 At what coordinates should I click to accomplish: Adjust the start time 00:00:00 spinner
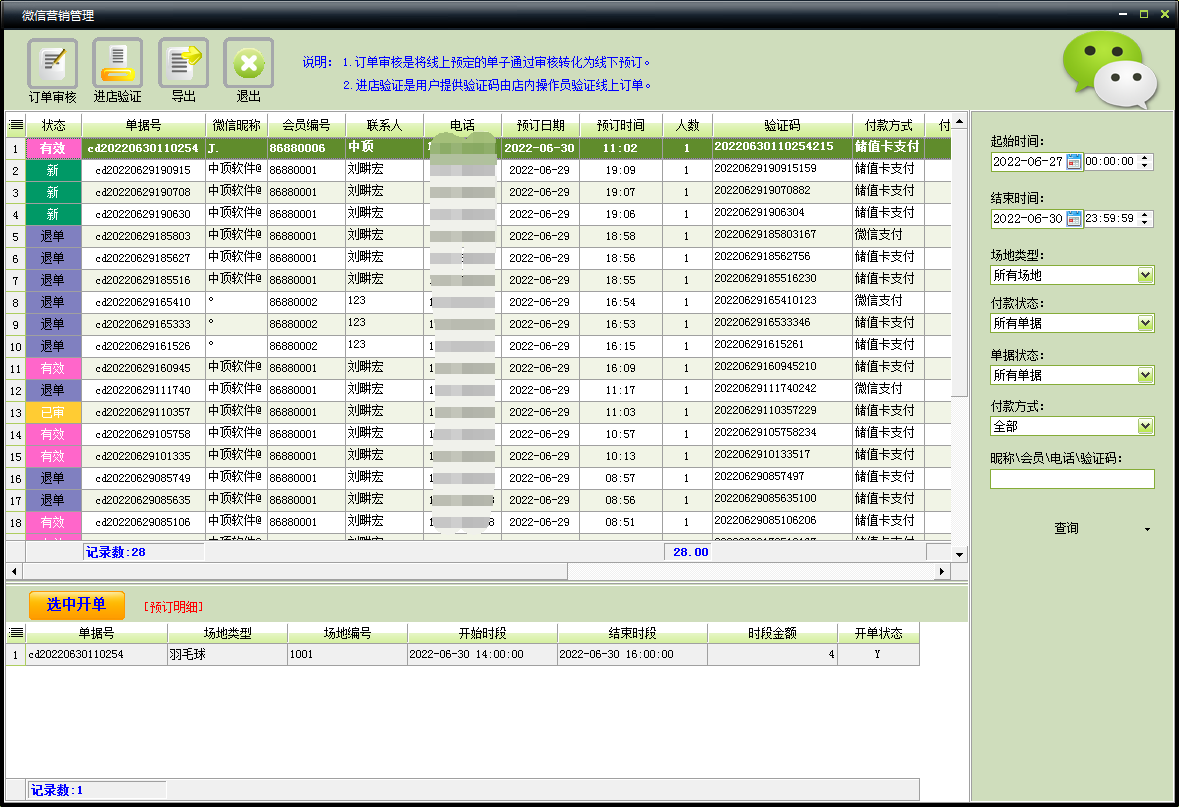click(x=1144, y=162)
